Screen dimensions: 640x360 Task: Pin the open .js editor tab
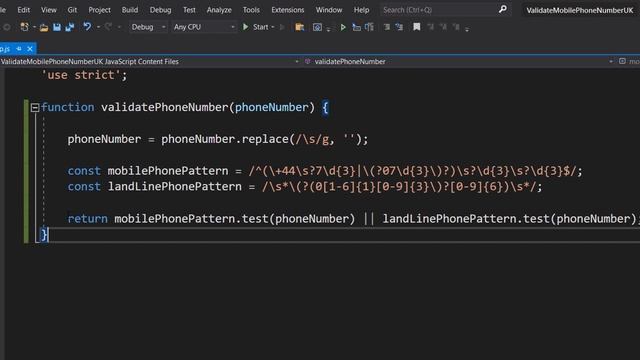19,49
